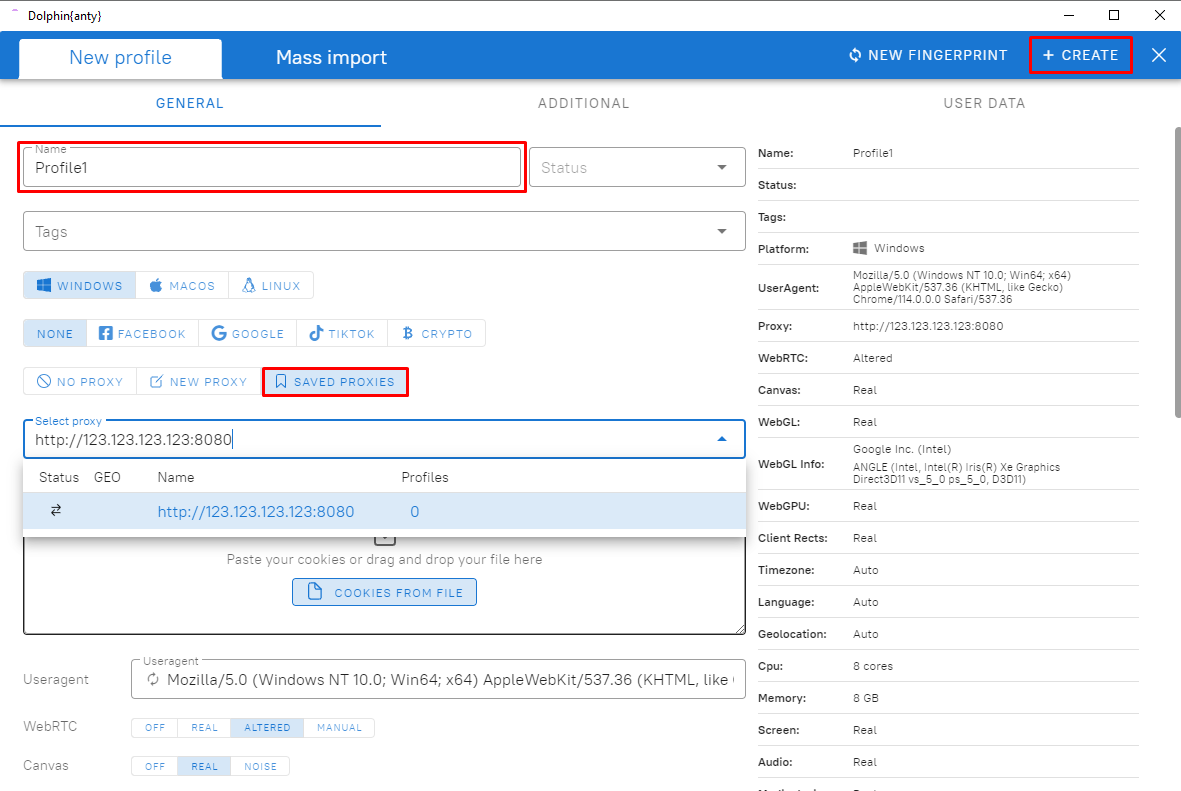This screenshot has width=1181, height=791.
Task: Set WebRTC to MANUAL
Action: point(339,728)
